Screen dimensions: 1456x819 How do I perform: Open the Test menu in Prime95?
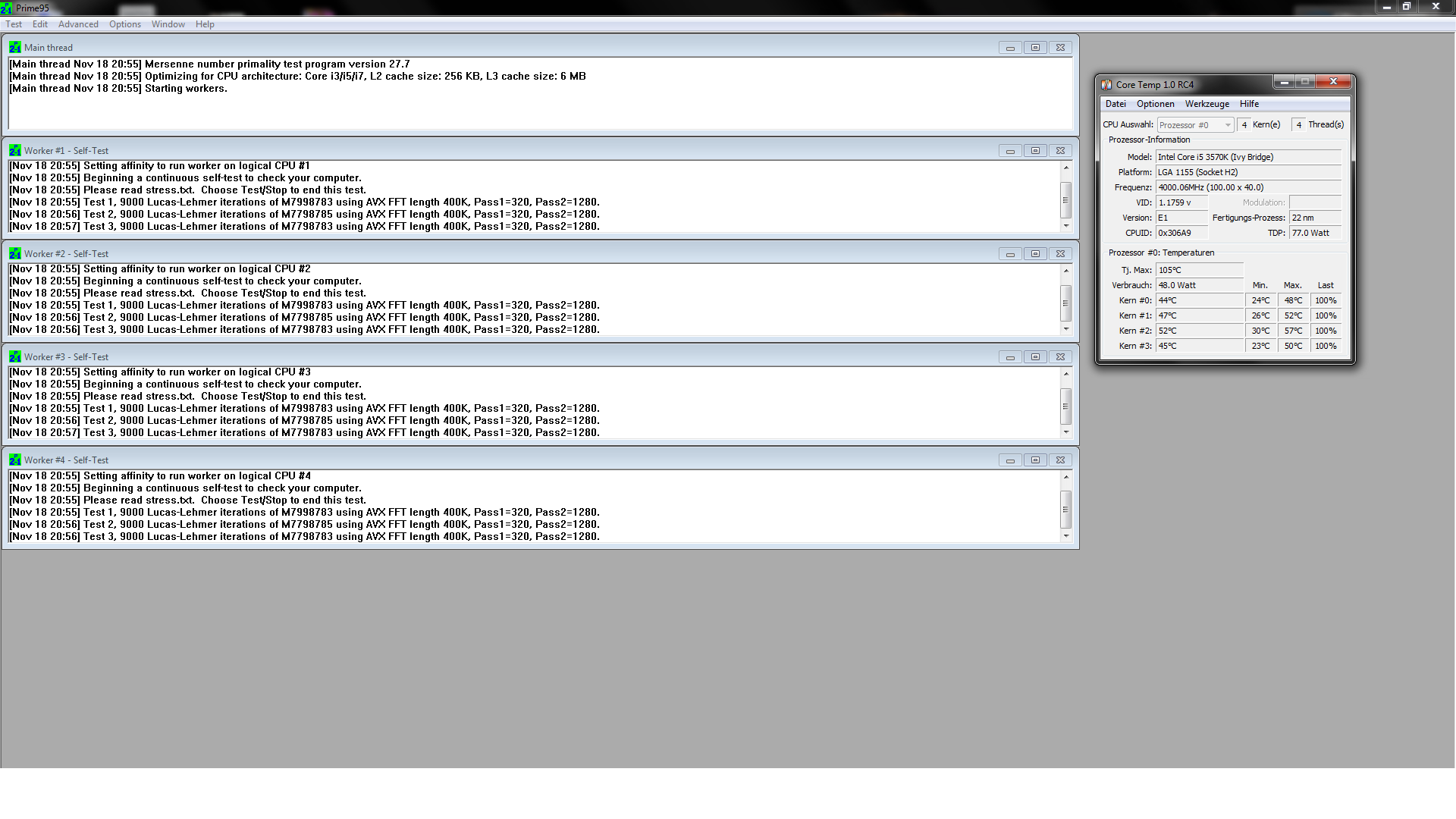14,24
